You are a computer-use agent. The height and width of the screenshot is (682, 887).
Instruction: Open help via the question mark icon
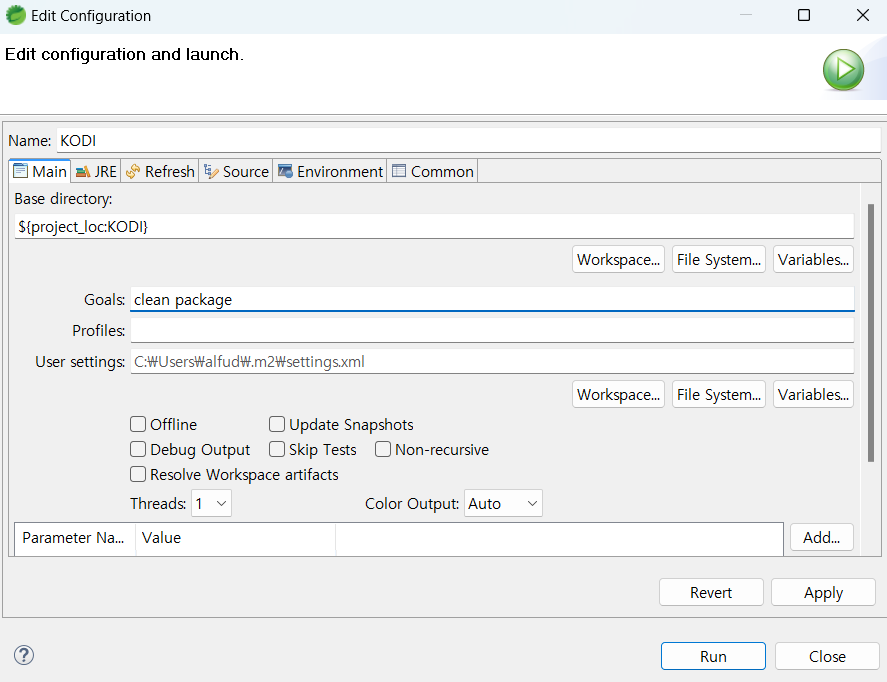[x=24, y=655]
